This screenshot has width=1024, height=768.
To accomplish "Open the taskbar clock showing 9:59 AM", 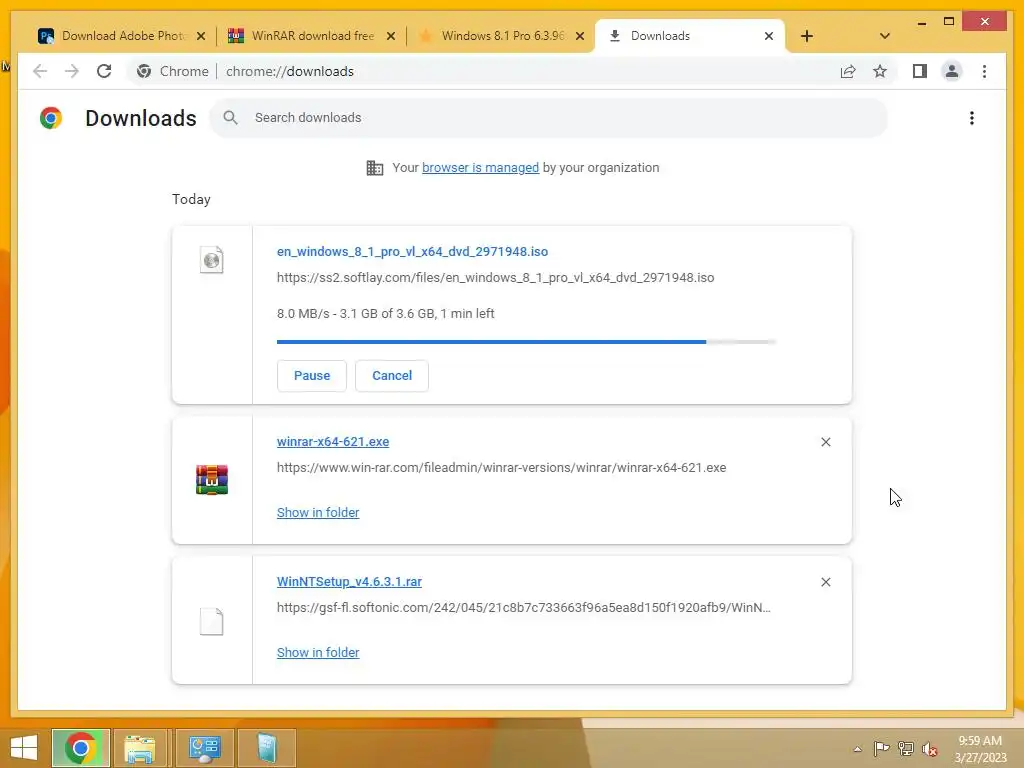I will click(980, 749).
